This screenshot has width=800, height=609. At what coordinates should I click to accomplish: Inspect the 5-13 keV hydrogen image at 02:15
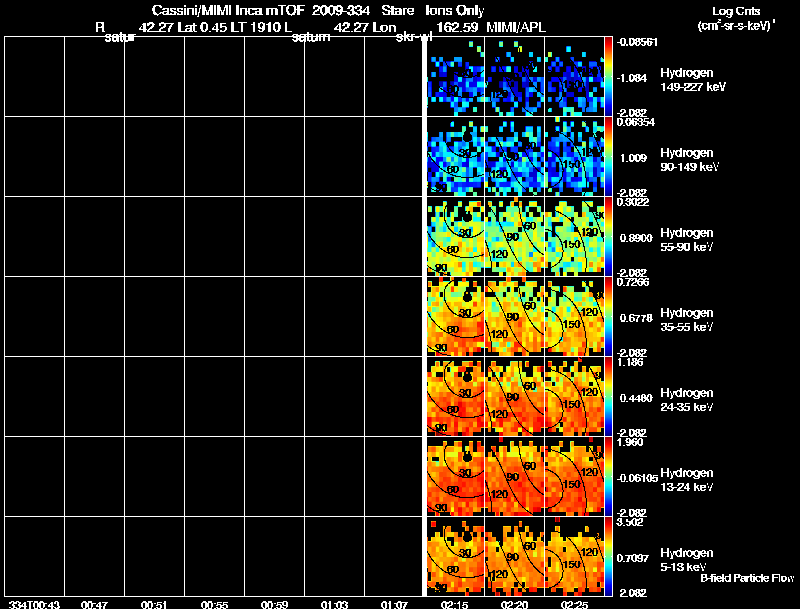tap(455, 556)
